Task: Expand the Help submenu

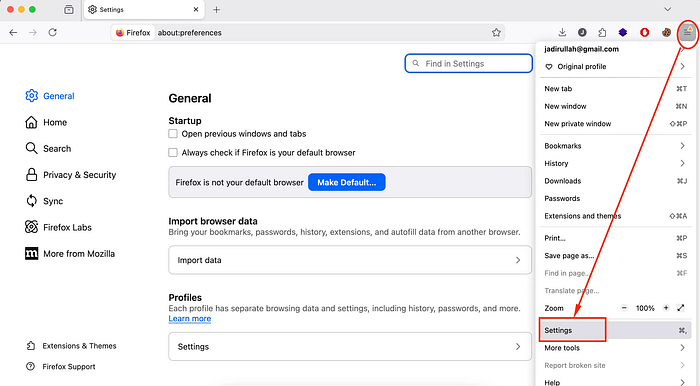Action: (x=616, y=382)
